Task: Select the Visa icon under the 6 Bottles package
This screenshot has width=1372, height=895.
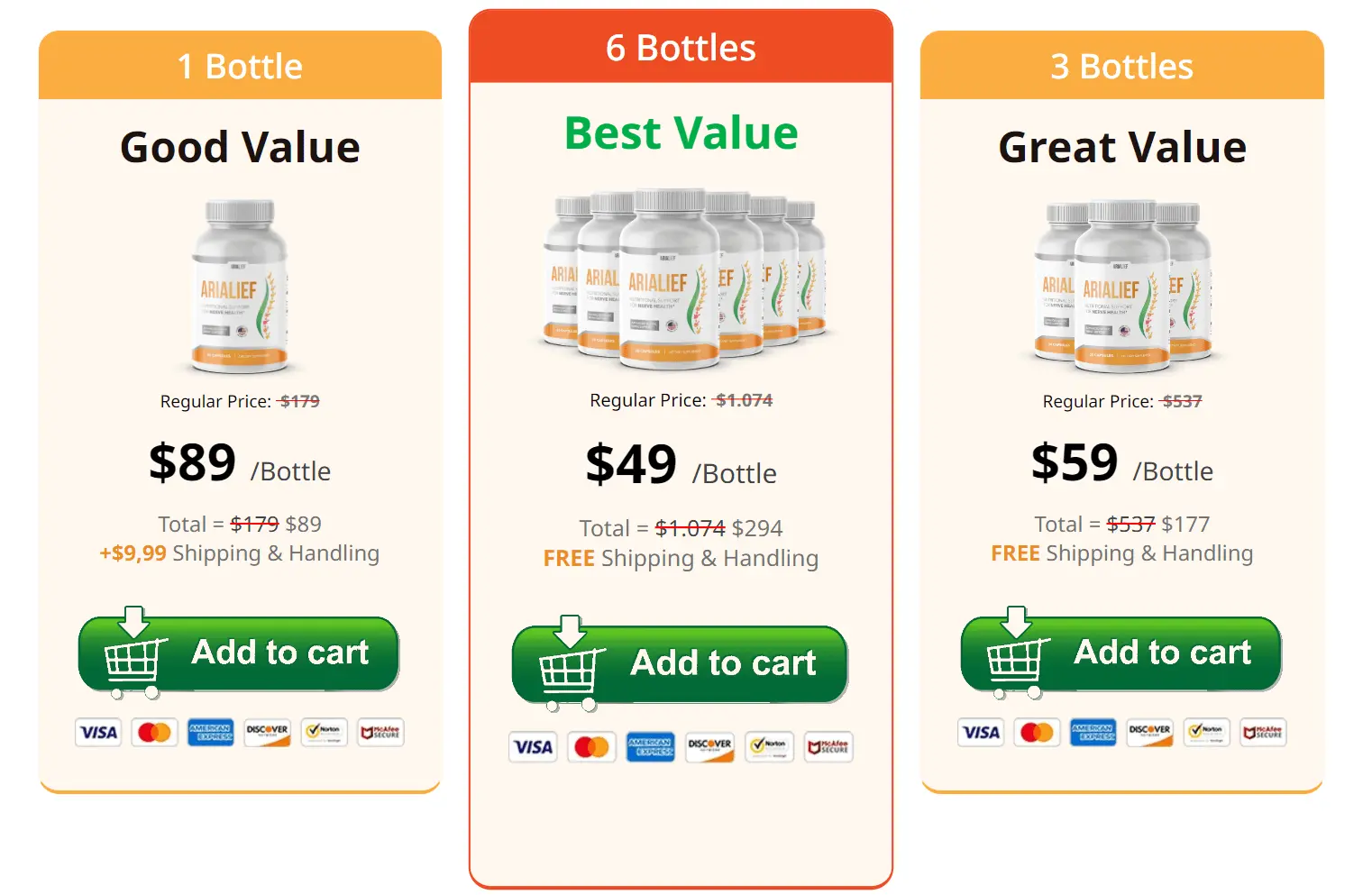Action: [532, 747]
